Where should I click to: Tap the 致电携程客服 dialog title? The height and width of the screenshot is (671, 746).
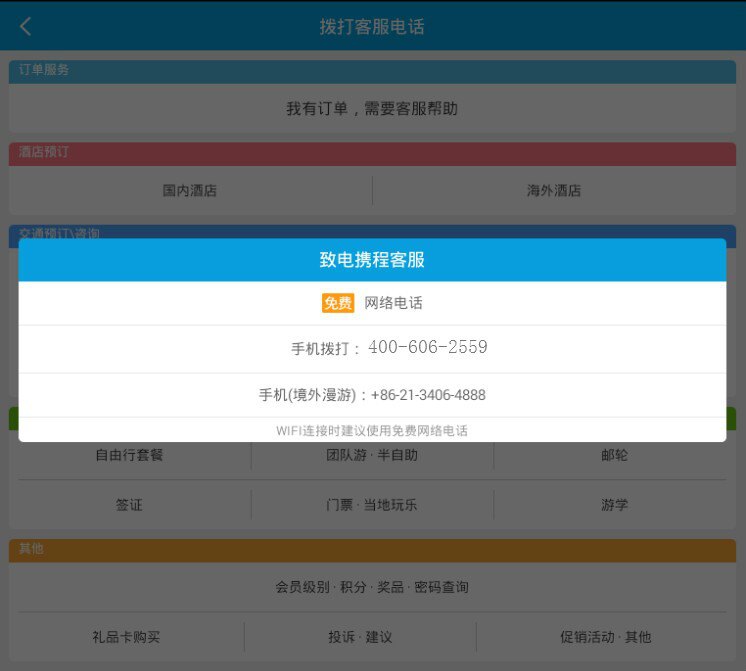click(372, 260)
